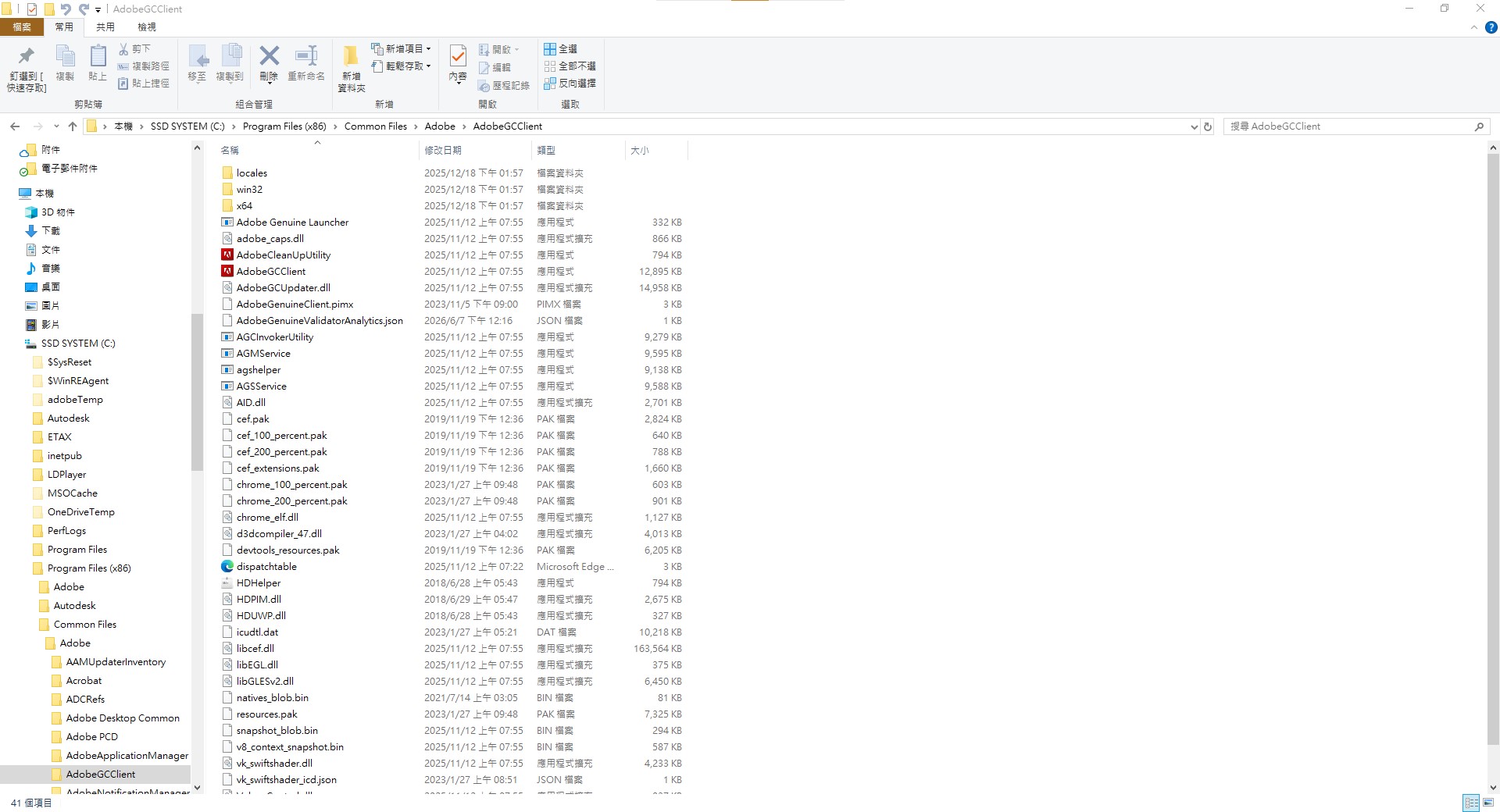The width and height of the screenshot is (1500, 812).
Task: Click Program Files (x86) breadcrumb
Action: tap(284, 126)
